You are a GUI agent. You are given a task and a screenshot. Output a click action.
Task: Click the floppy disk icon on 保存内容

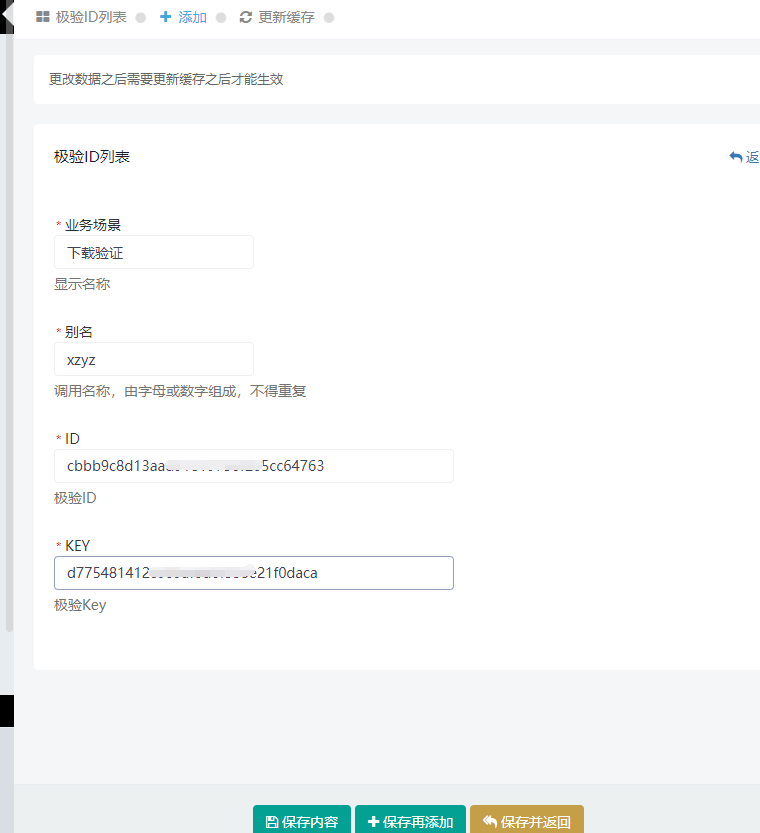tap(271, 822)
